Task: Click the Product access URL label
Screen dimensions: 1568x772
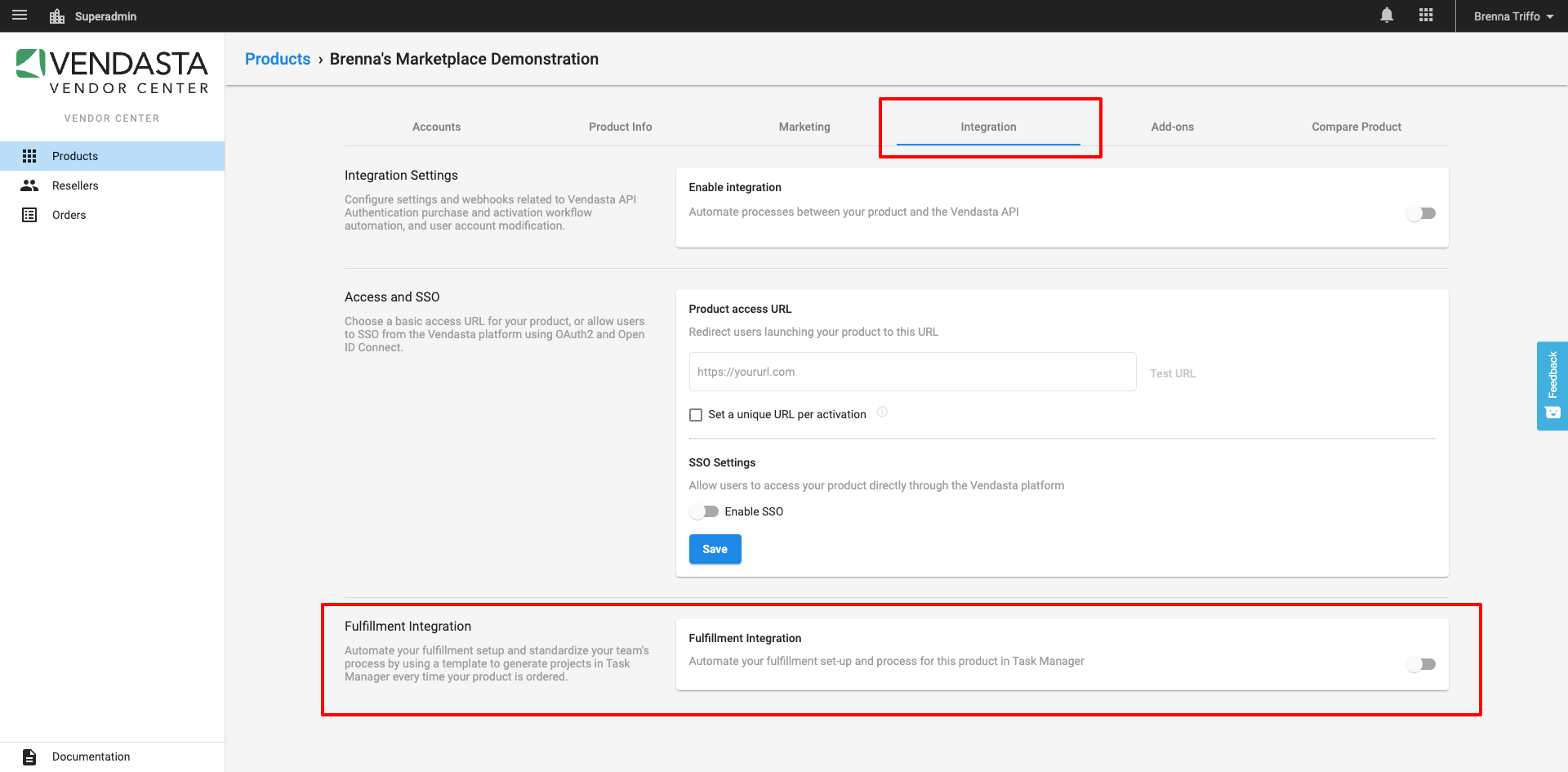Action: point(740,309)
